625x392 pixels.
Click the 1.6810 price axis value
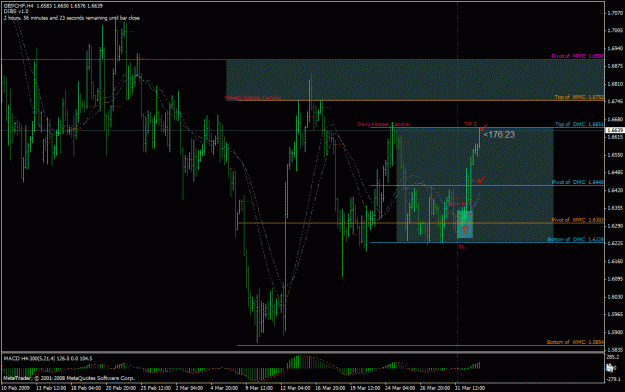[615, 84]
